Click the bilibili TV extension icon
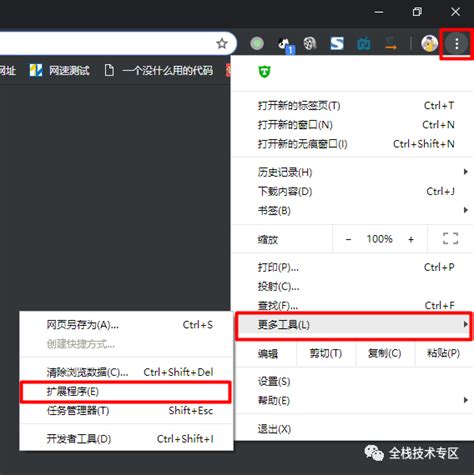This screenshot has height=475, width=474. click(363, 44)
